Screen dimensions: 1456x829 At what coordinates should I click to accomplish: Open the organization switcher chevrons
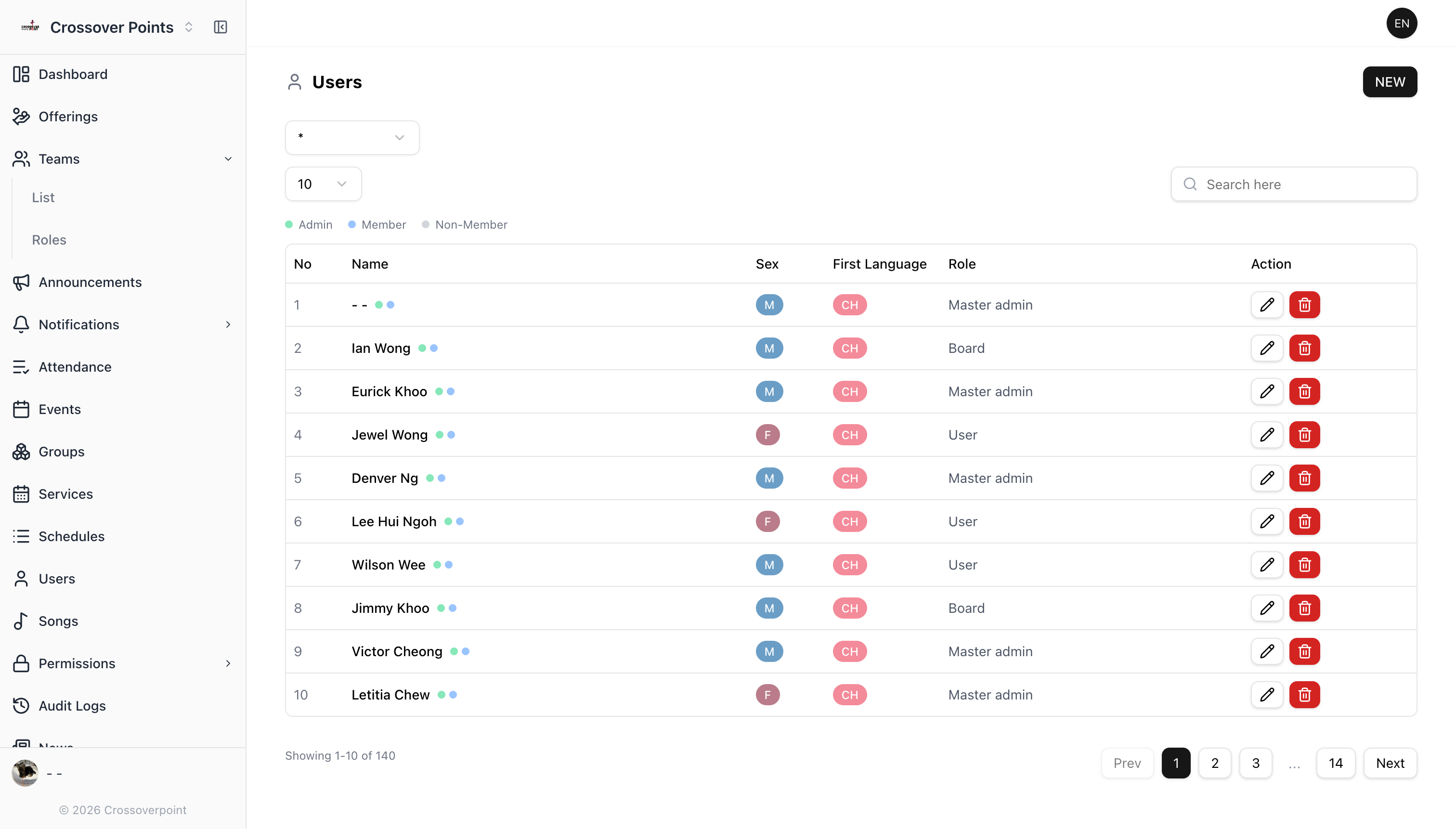tap(189, 27)
